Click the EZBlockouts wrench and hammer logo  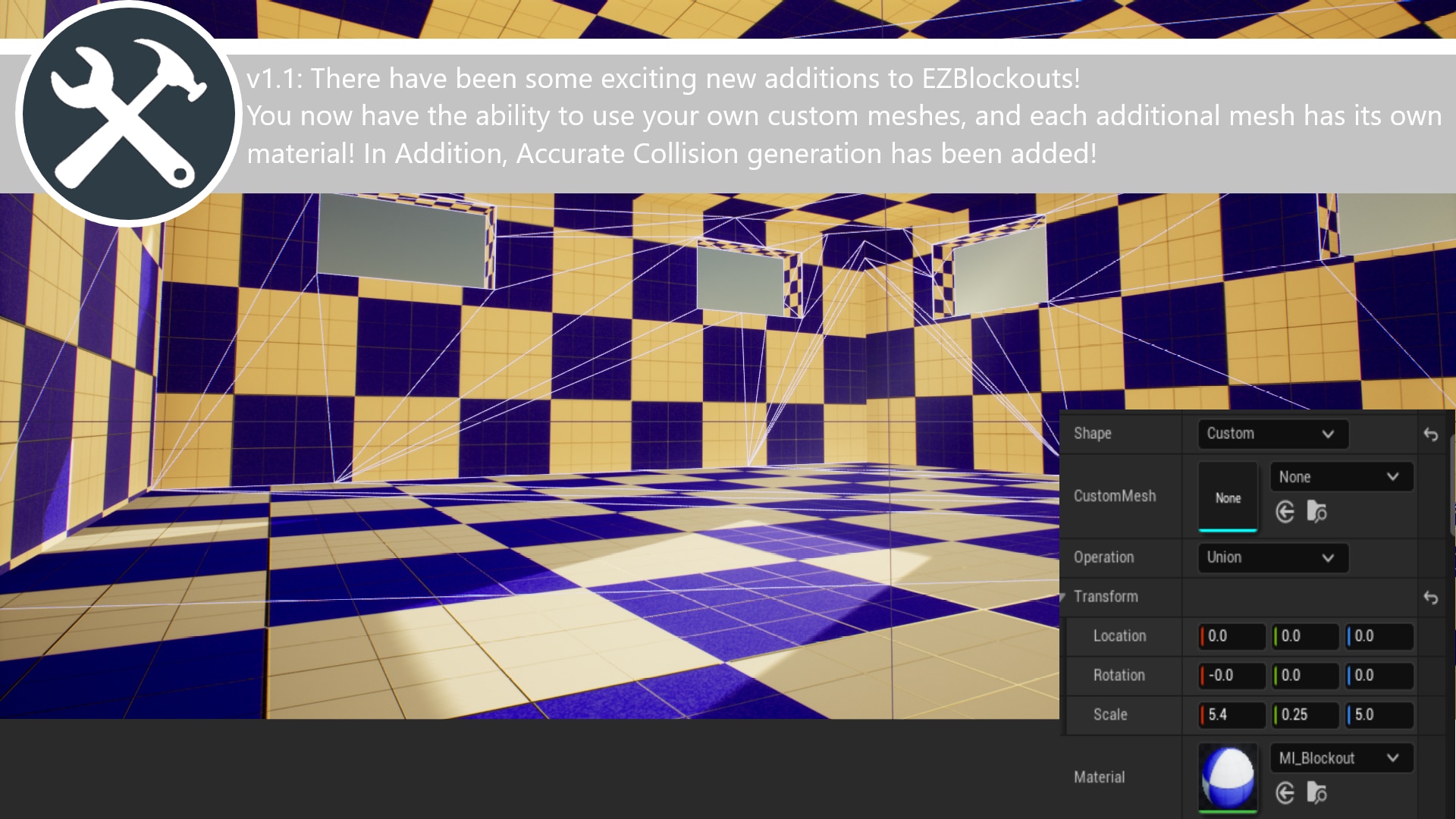129,114
